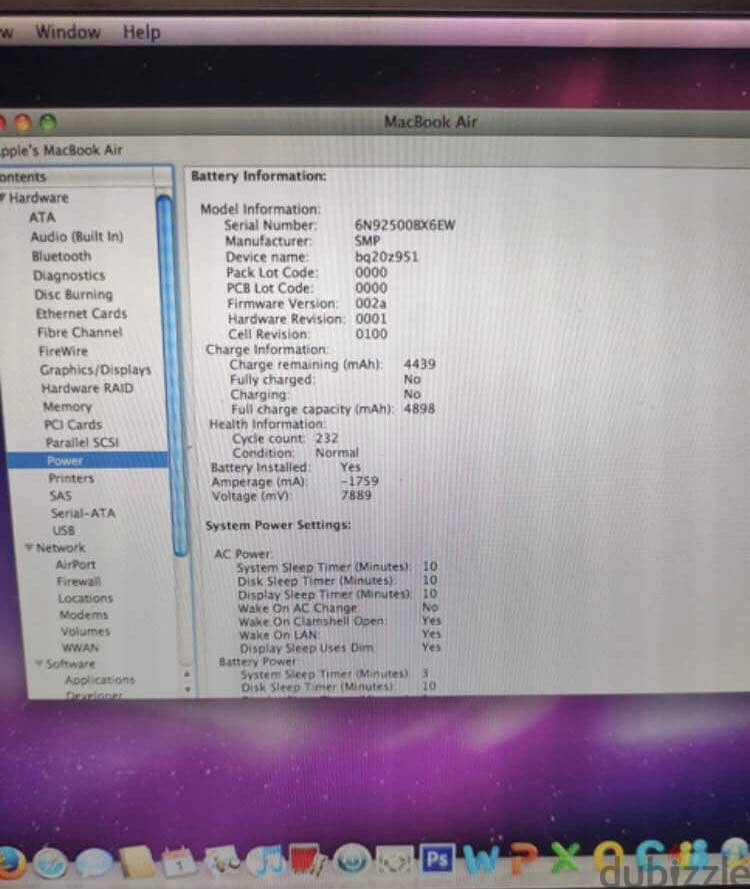Image resolution: width=750 pixels, height=889 pixels.
Task: Collapse the Hardware category in sidebar
Action: tap(3, 197)
